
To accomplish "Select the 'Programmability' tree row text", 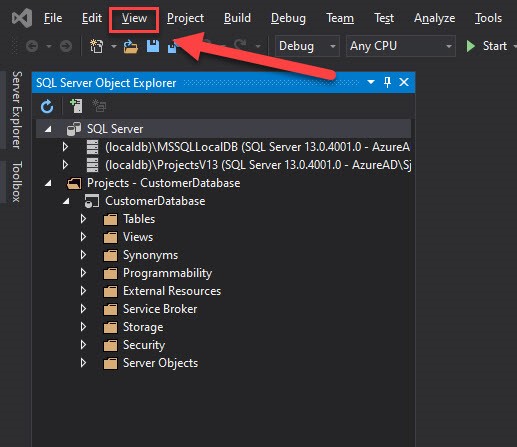I will coord(167,273).
